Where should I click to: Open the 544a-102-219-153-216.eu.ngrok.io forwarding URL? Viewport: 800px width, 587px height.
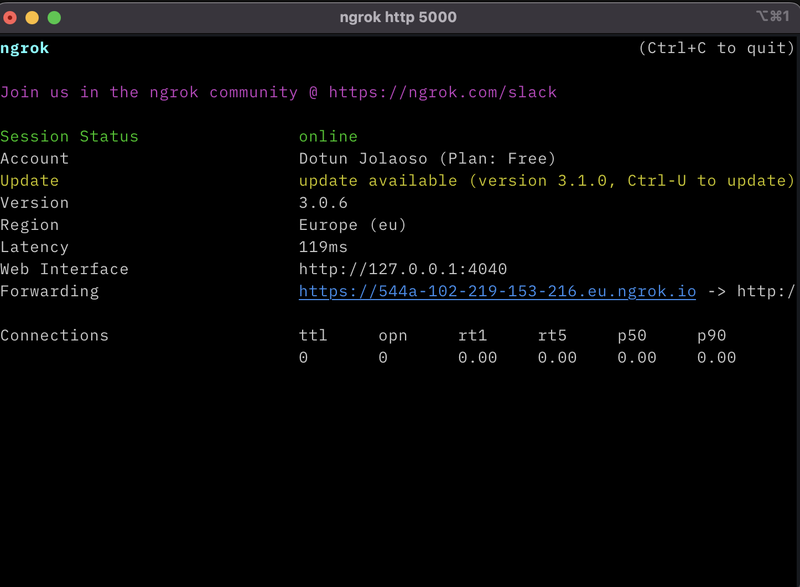(x=497, y=291)
